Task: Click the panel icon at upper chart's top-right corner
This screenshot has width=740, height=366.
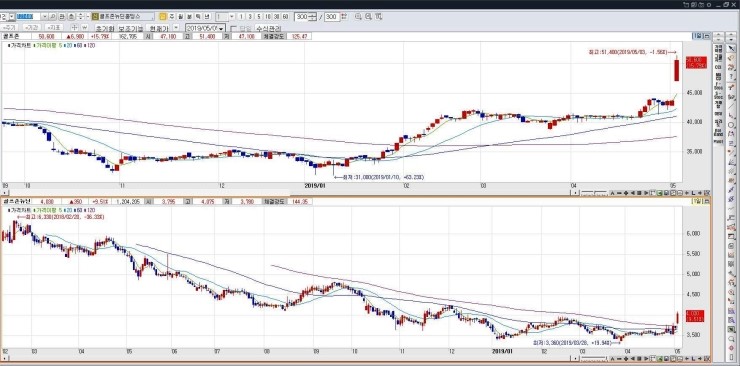Action: [706, 36]
